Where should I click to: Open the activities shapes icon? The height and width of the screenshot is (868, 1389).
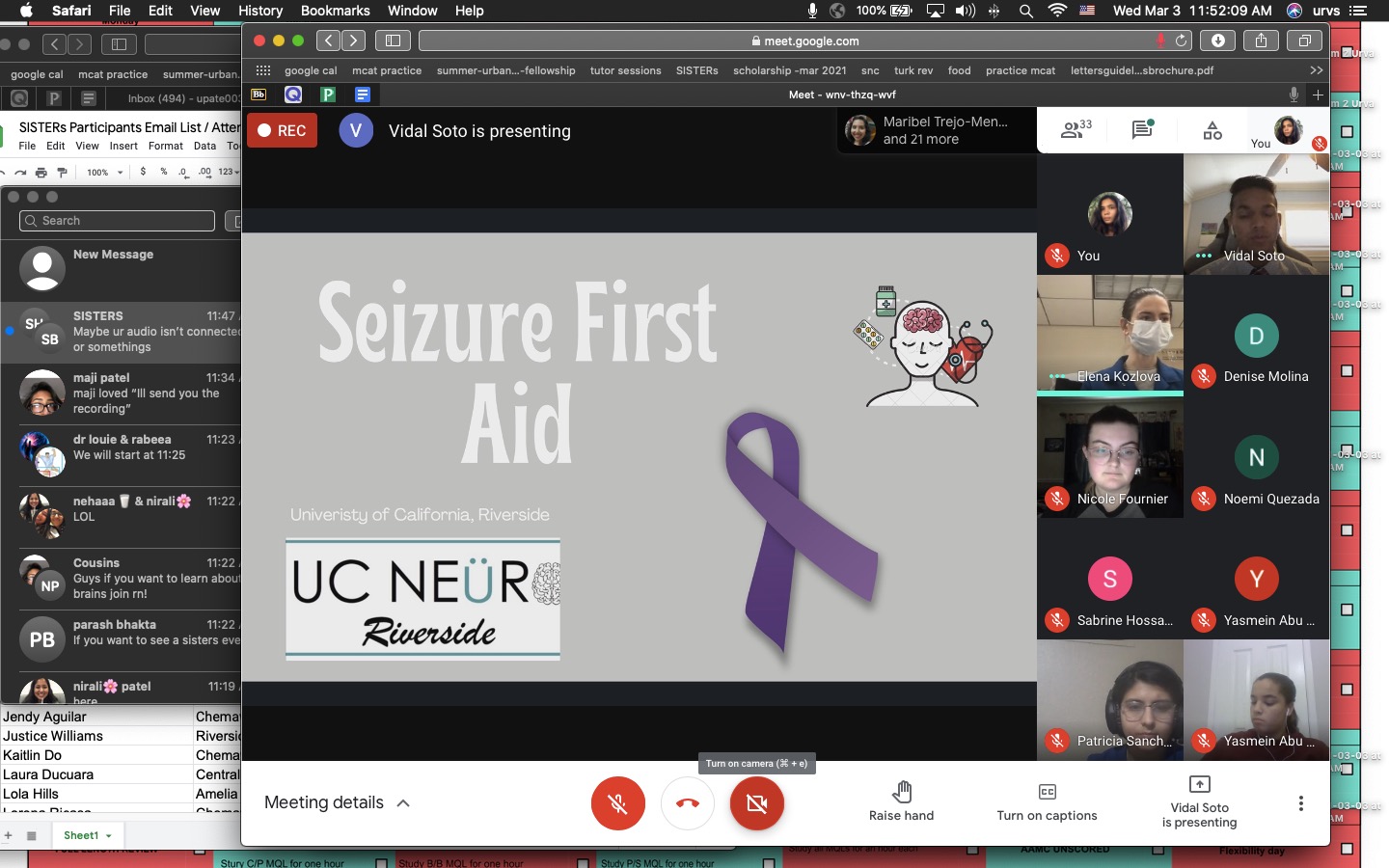point(1212,130)
